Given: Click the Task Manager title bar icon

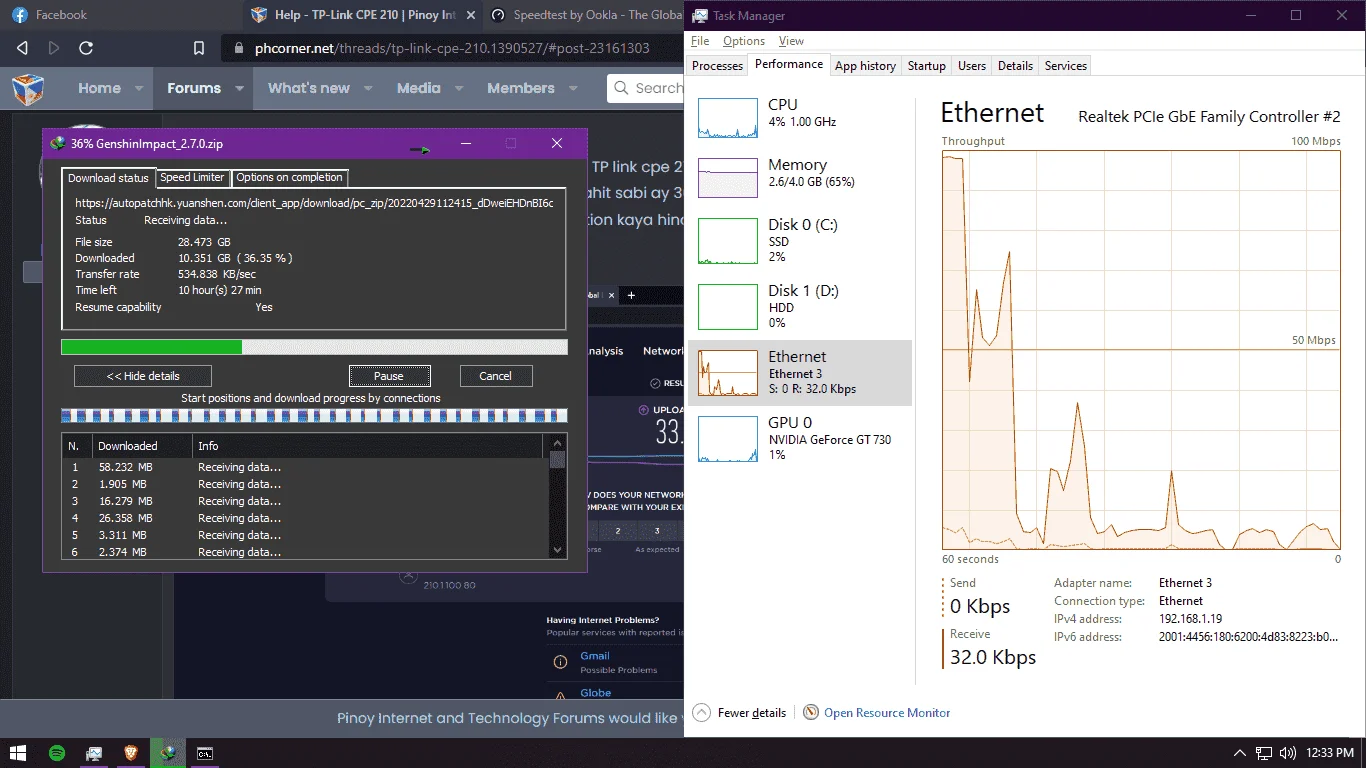Looking at the screenshot, I should 700,16.
